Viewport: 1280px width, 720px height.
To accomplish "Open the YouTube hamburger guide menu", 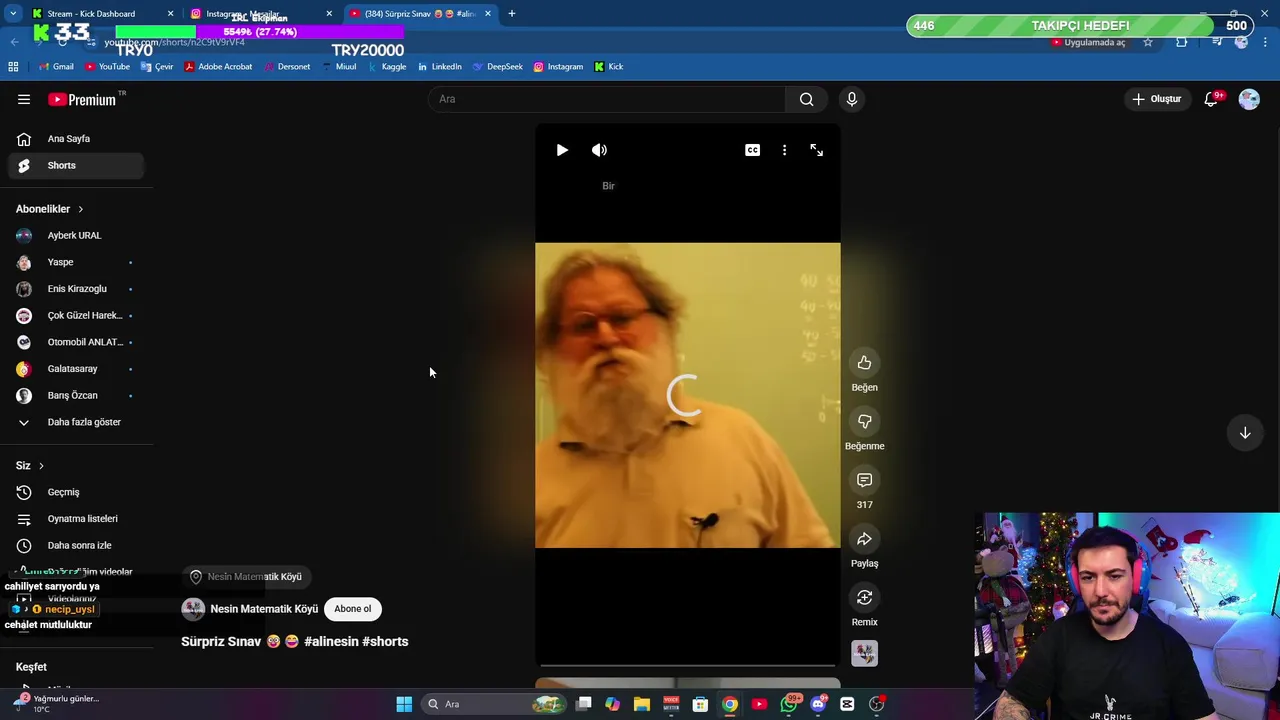I will [24, 99].
